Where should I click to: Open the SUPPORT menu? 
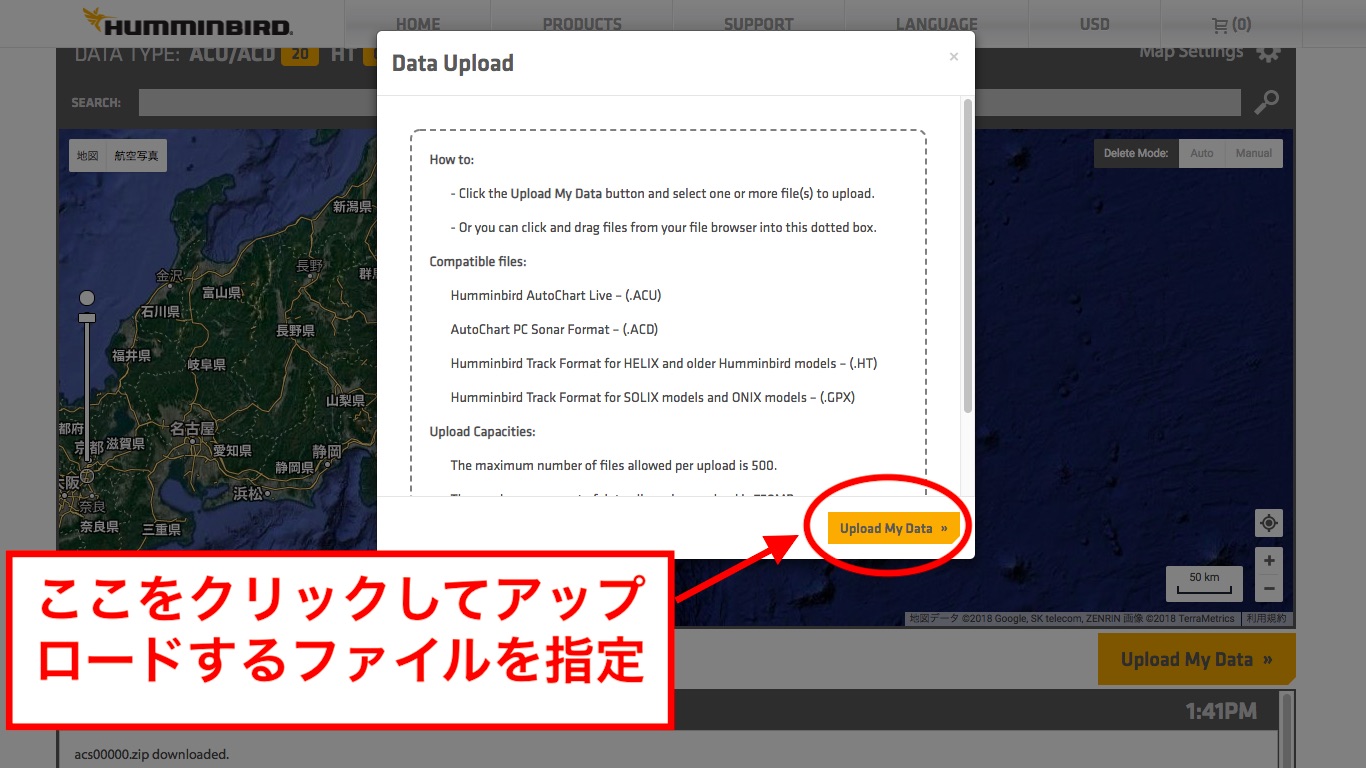point(758,24)
